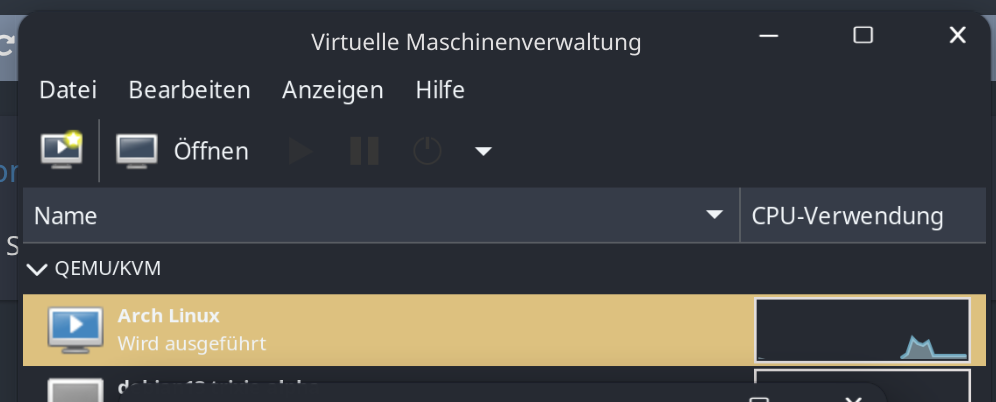This screenshot has width=996, height=402.
Task: Open the Anzeigen menu
Action: pos(333,90)
